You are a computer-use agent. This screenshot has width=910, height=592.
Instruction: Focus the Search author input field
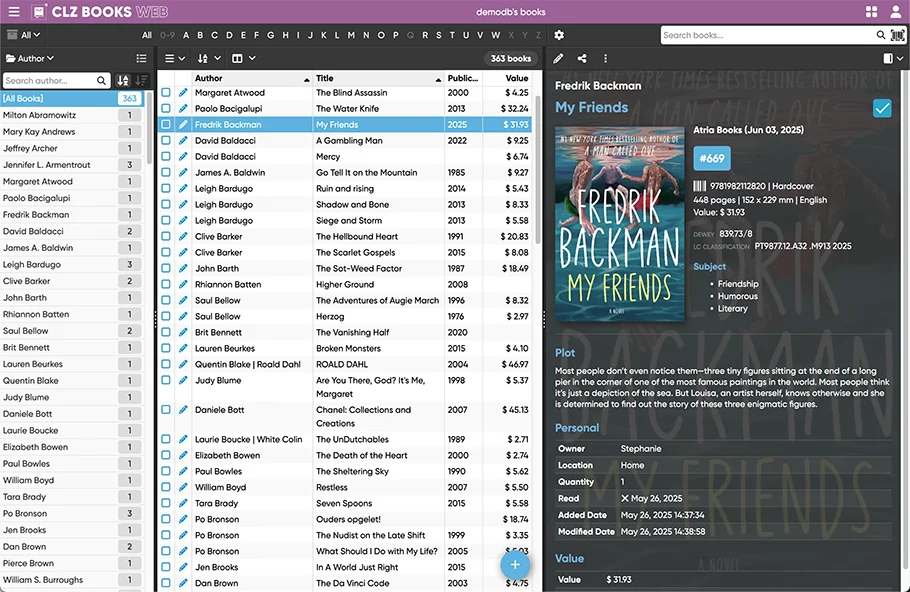click(49, 80)
